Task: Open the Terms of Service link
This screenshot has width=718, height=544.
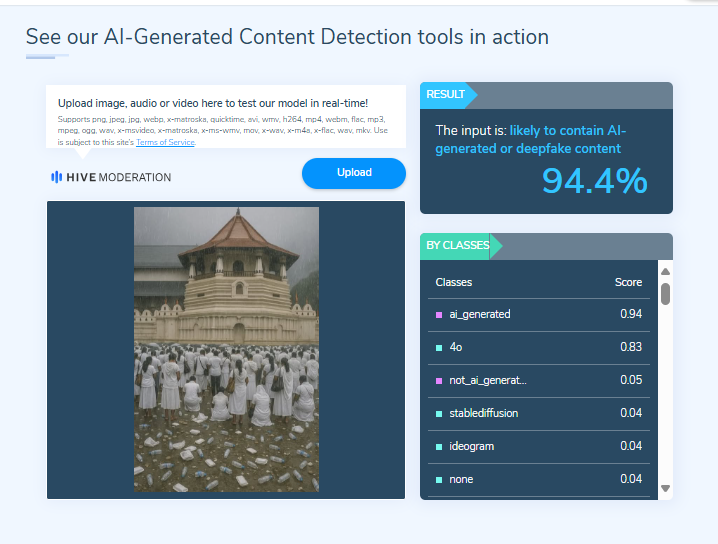Action: click(x=165, y=142)
